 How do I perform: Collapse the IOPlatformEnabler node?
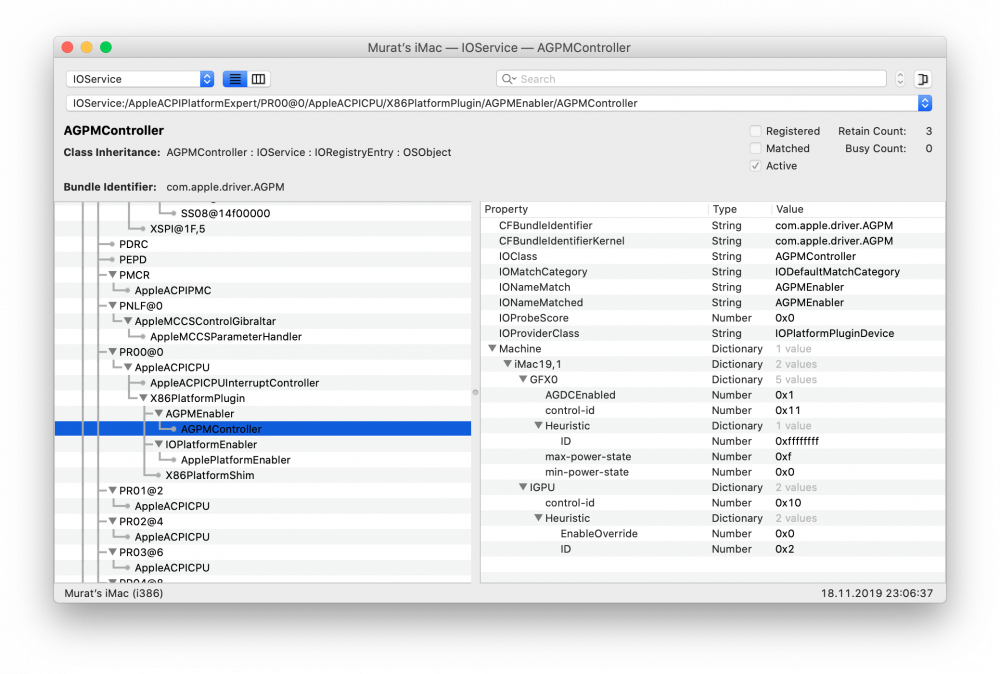coord(158,444)
